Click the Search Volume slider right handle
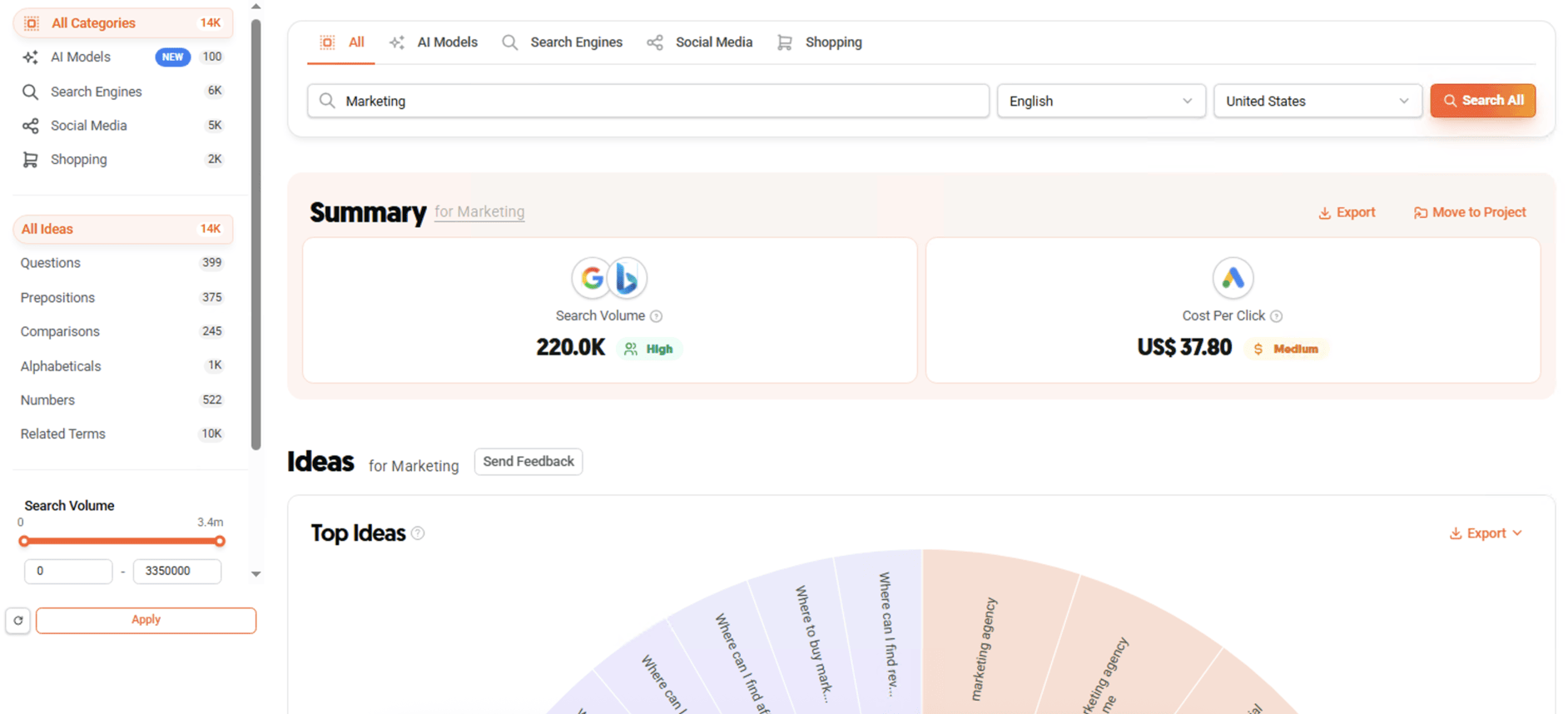Viewport: 1568px width, 714px height. click(x=220, y=541)
